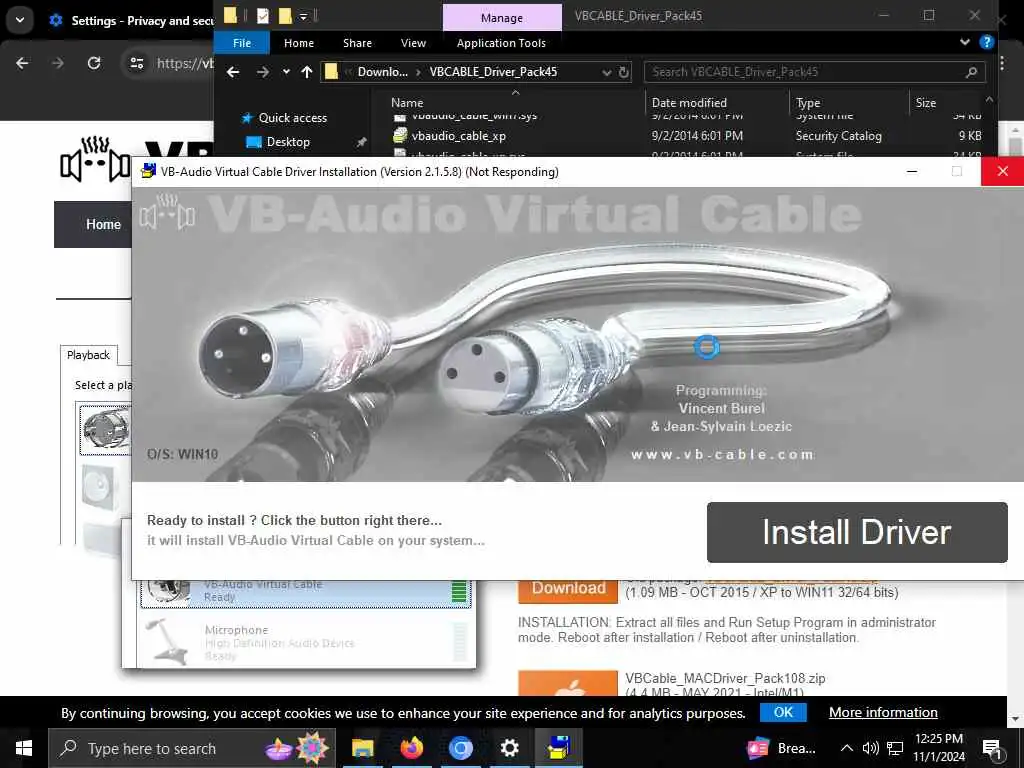Open the Windows Start menu
The width and height of the screenshot is (1024, 768).
click(24, 748)
